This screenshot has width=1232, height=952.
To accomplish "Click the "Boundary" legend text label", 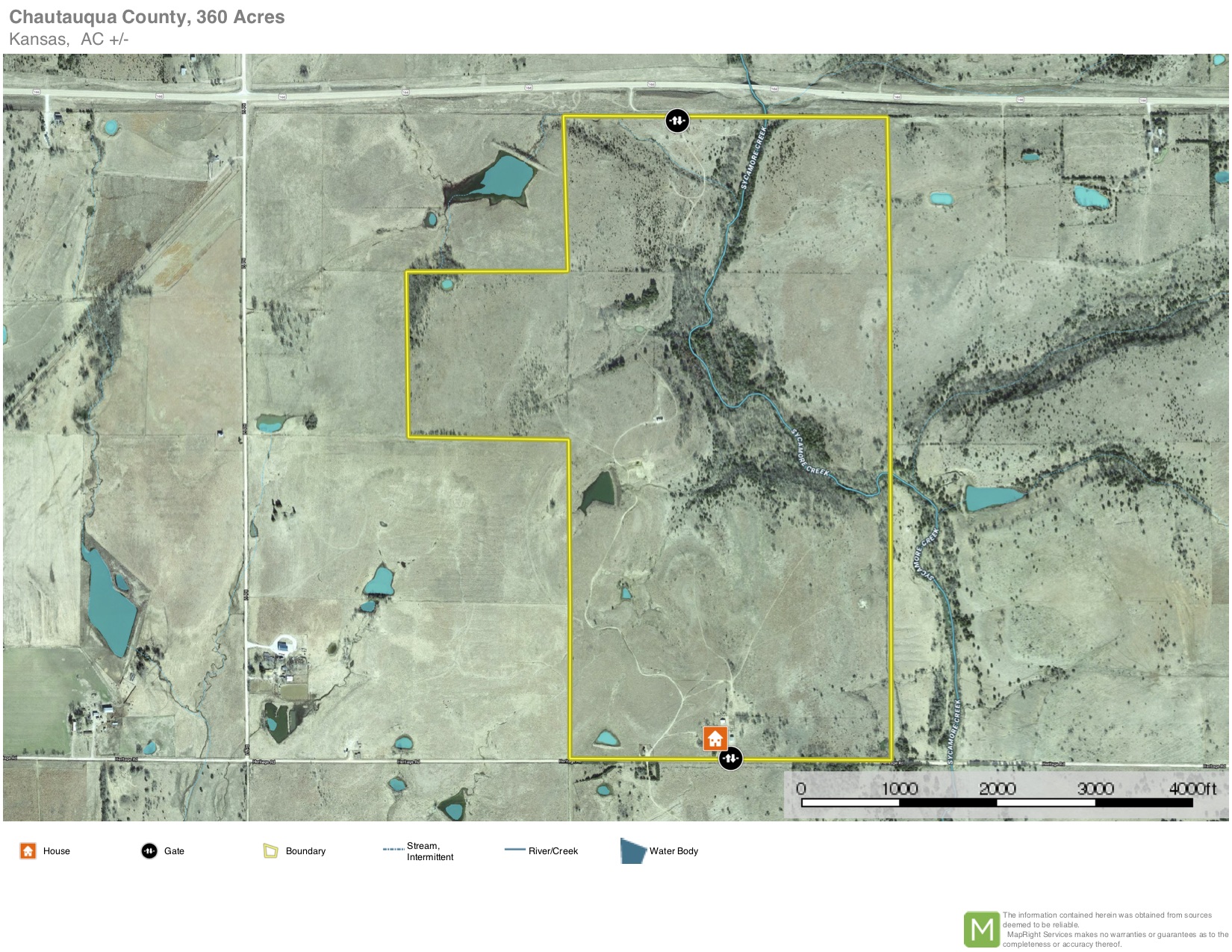I will tap(305, 850).
